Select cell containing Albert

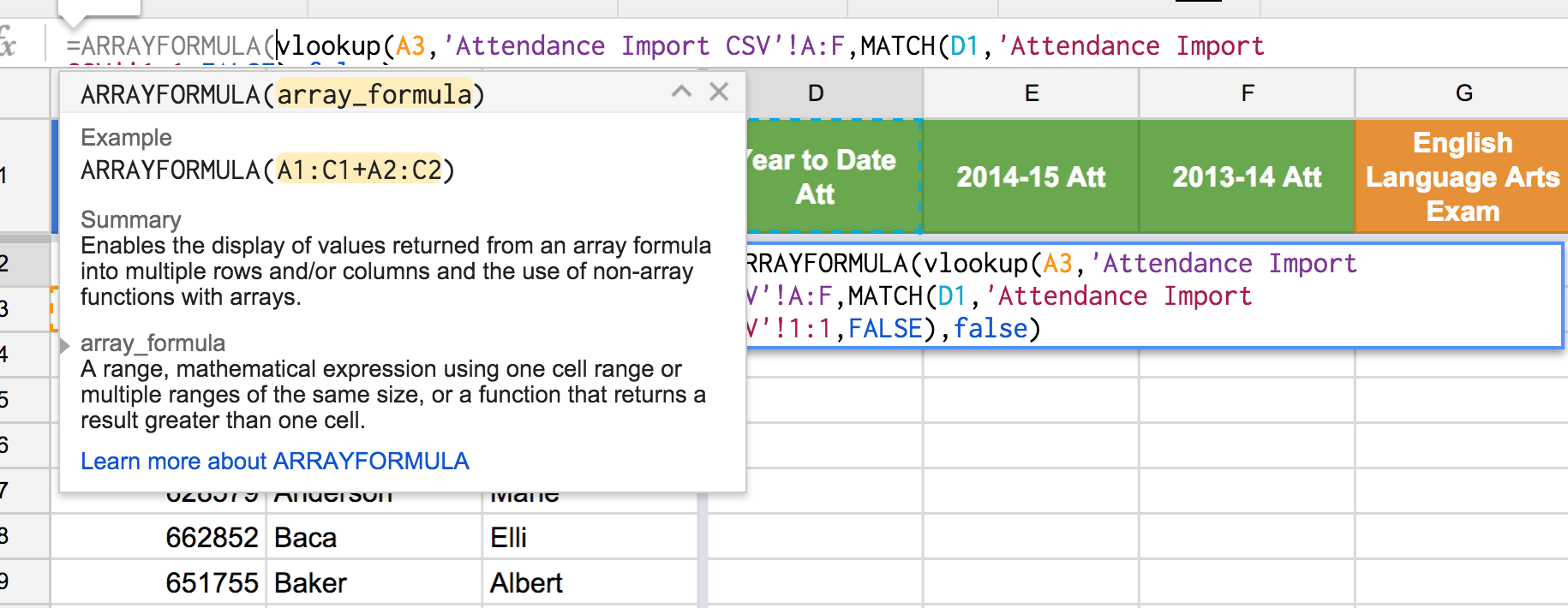click(590, 582)
